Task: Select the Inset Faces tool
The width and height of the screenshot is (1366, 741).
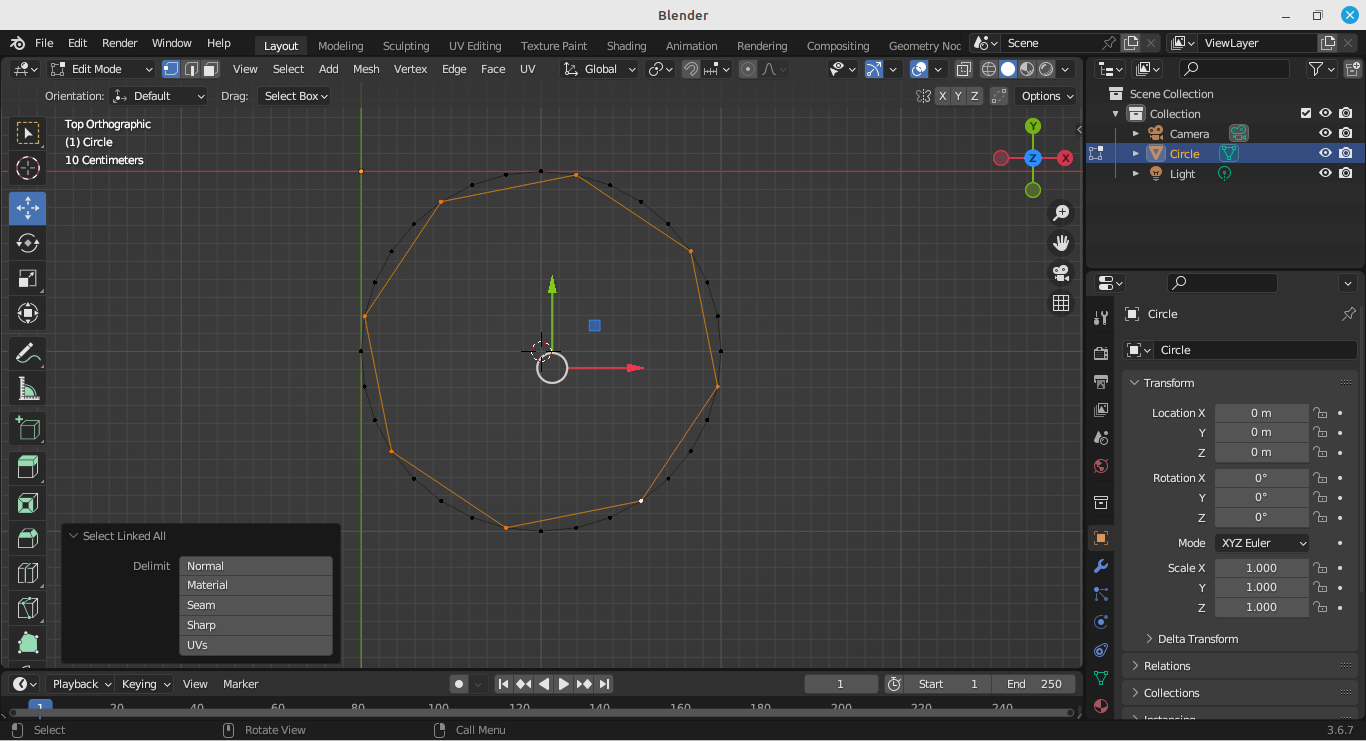Action: tap(28, 503)
